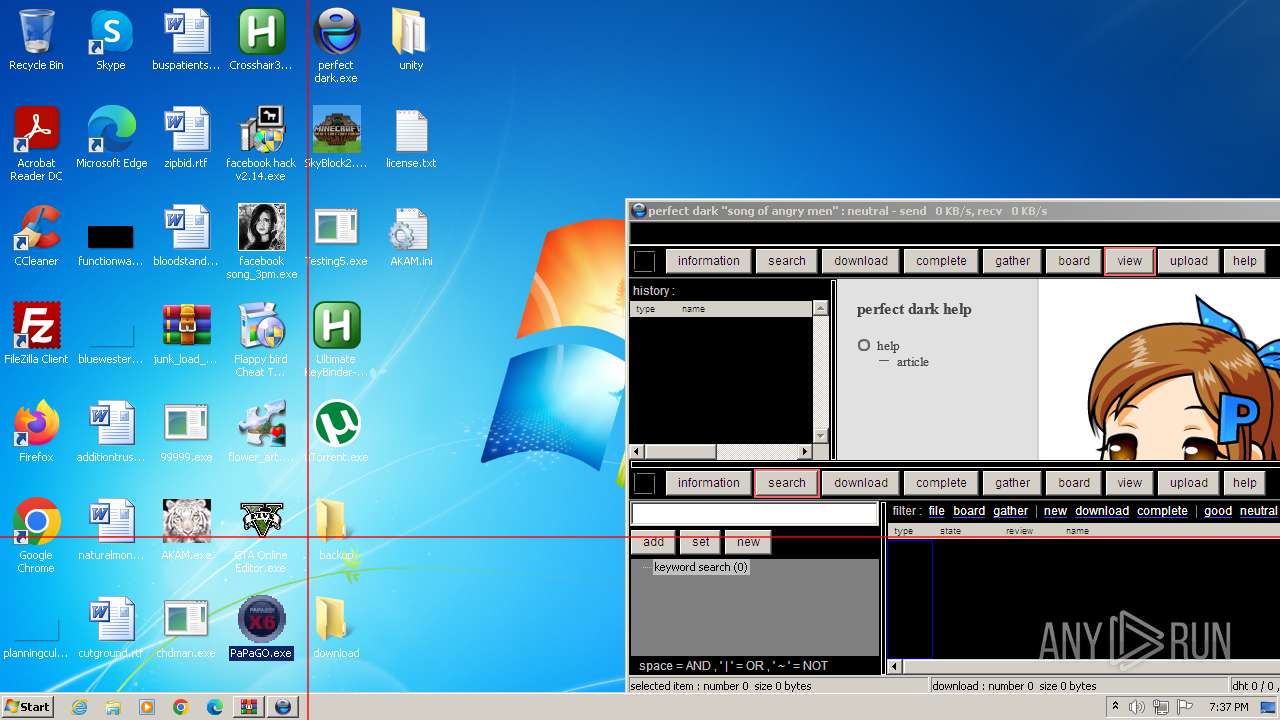Select the AKAM.exe tiger icon
This screenshot has height=720, width=1280.
tap(186, 530)
